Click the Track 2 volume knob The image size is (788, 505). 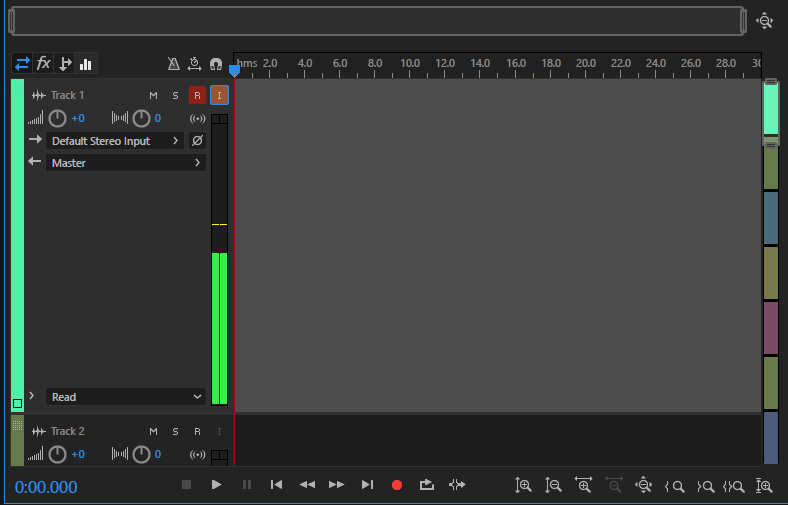57,455
